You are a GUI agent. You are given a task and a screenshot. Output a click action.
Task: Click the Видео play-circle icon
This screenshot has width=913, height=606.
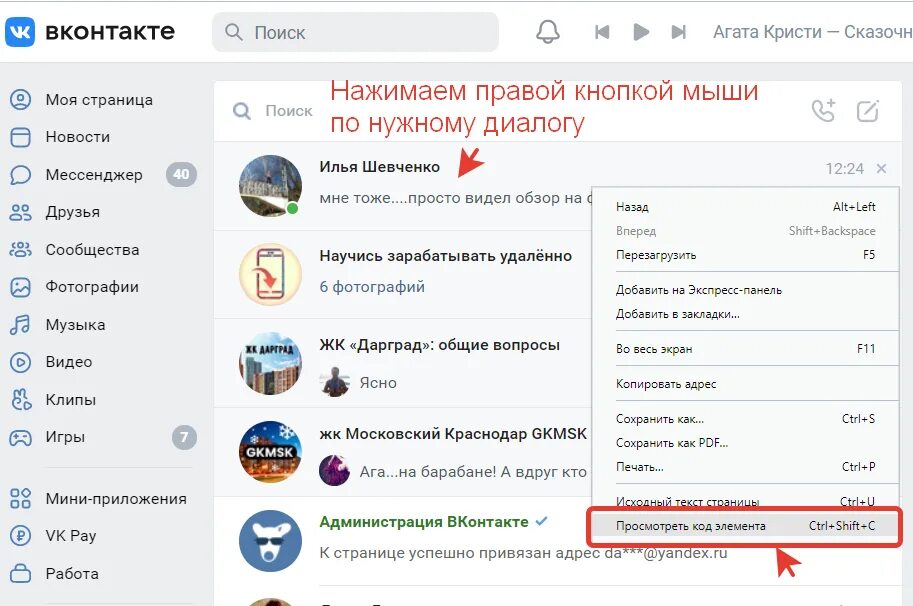tap(20, 362)
